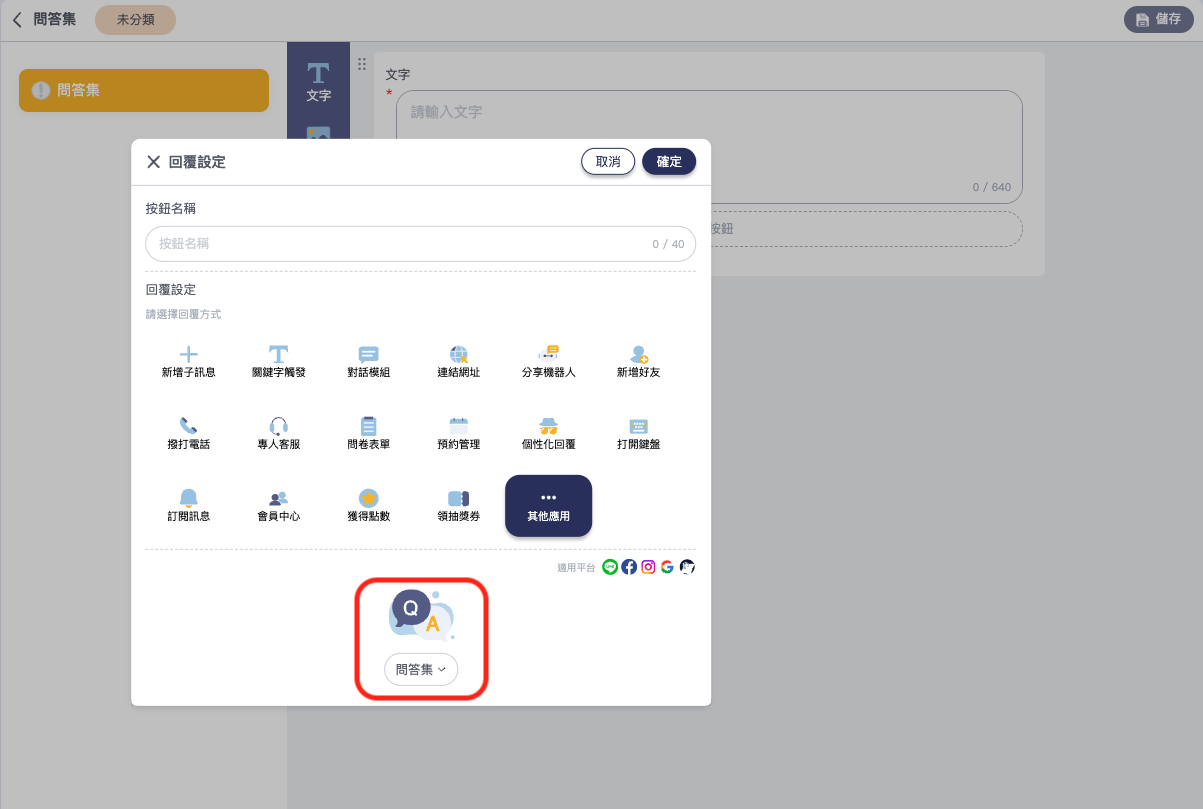Select the 新增子訊息 plus icon

click(x=188, y=355)
